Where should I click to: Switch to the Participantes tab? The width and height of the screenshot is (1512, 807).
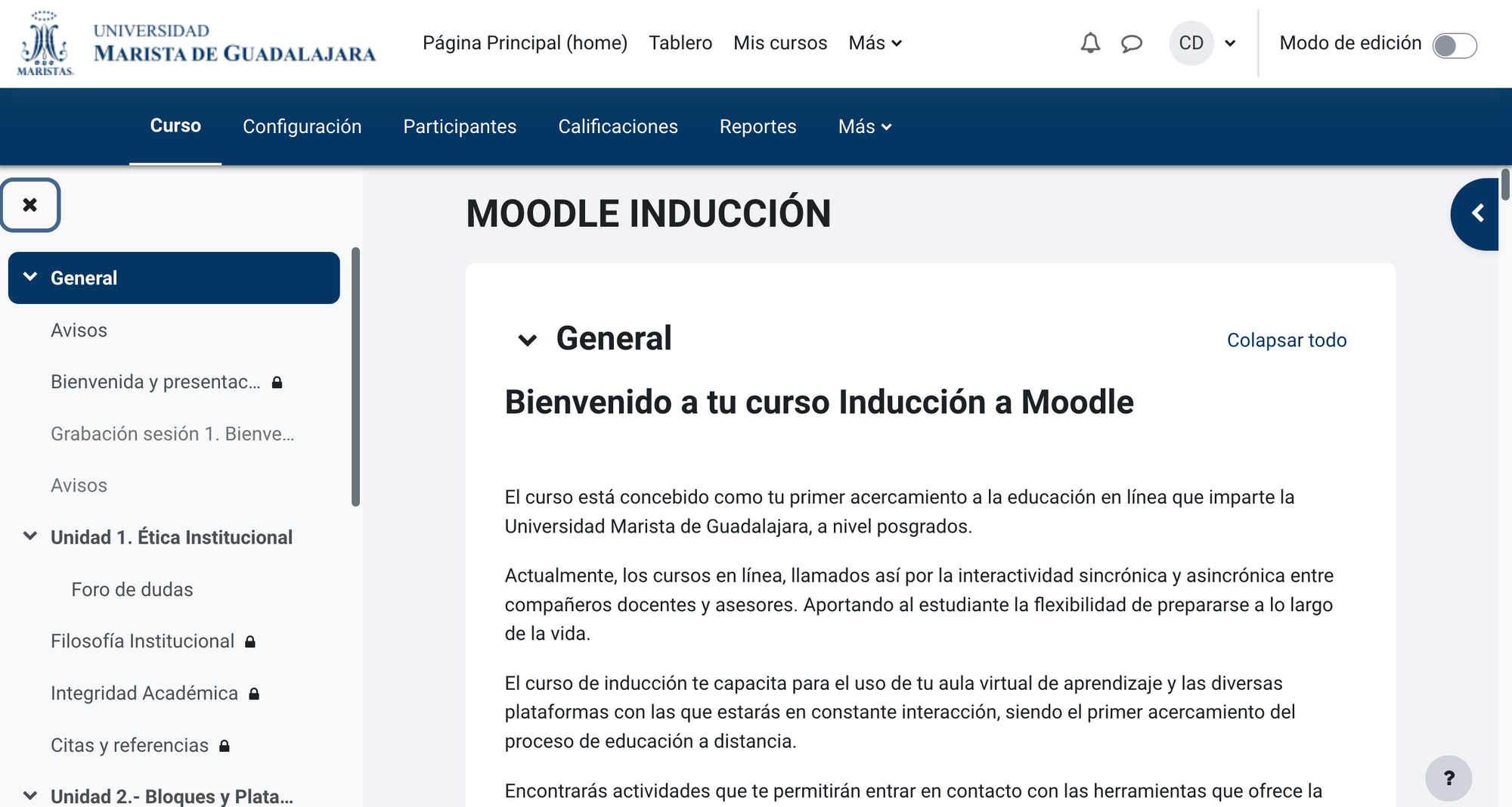click(x=460, y=126)
